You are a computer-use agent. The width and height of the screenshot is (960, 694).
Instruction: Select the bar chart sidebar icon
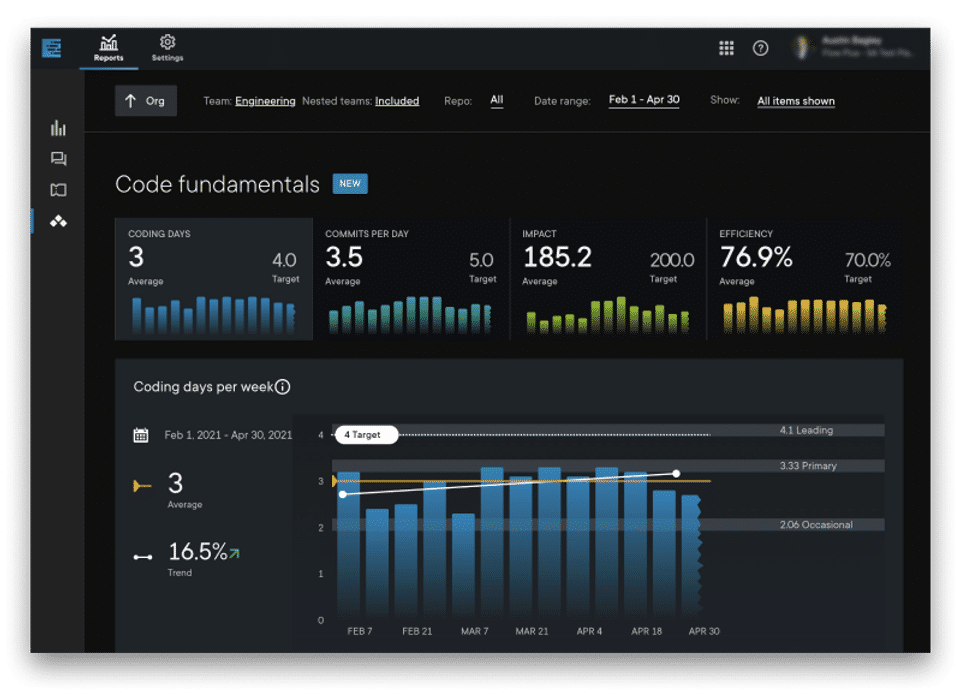click(x=58, y=128)
